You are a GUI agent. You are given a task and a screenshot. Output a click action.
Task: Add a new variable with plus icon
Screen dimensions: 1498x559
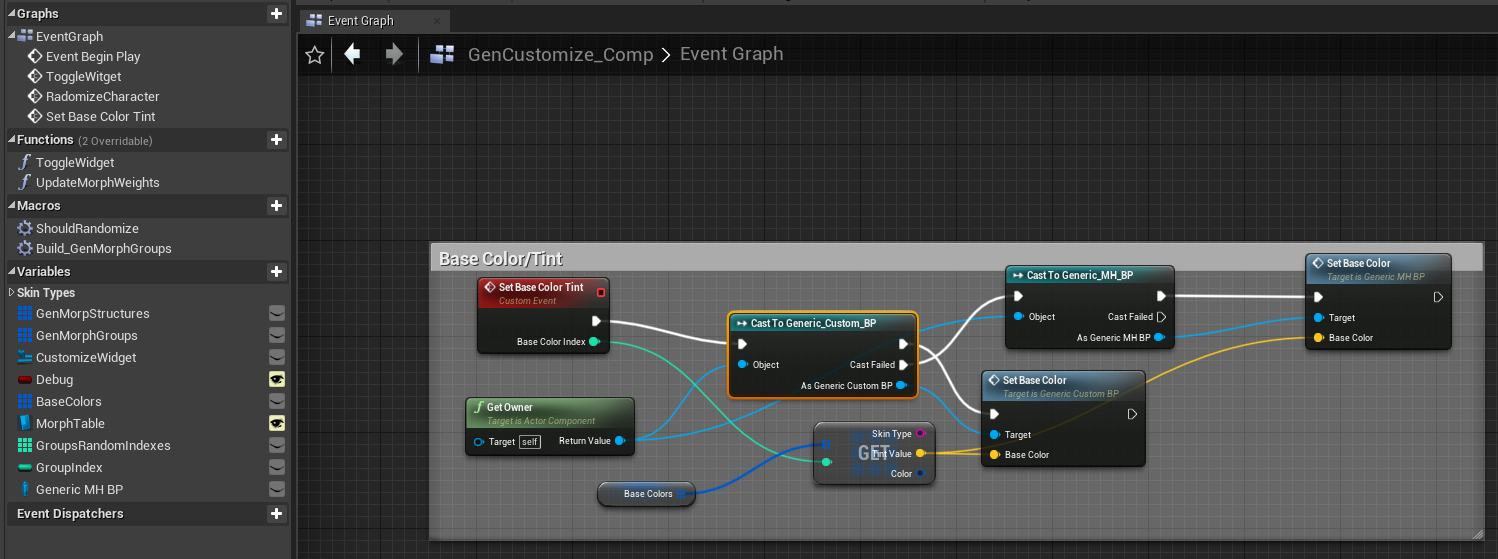click(x=277, y=272)
